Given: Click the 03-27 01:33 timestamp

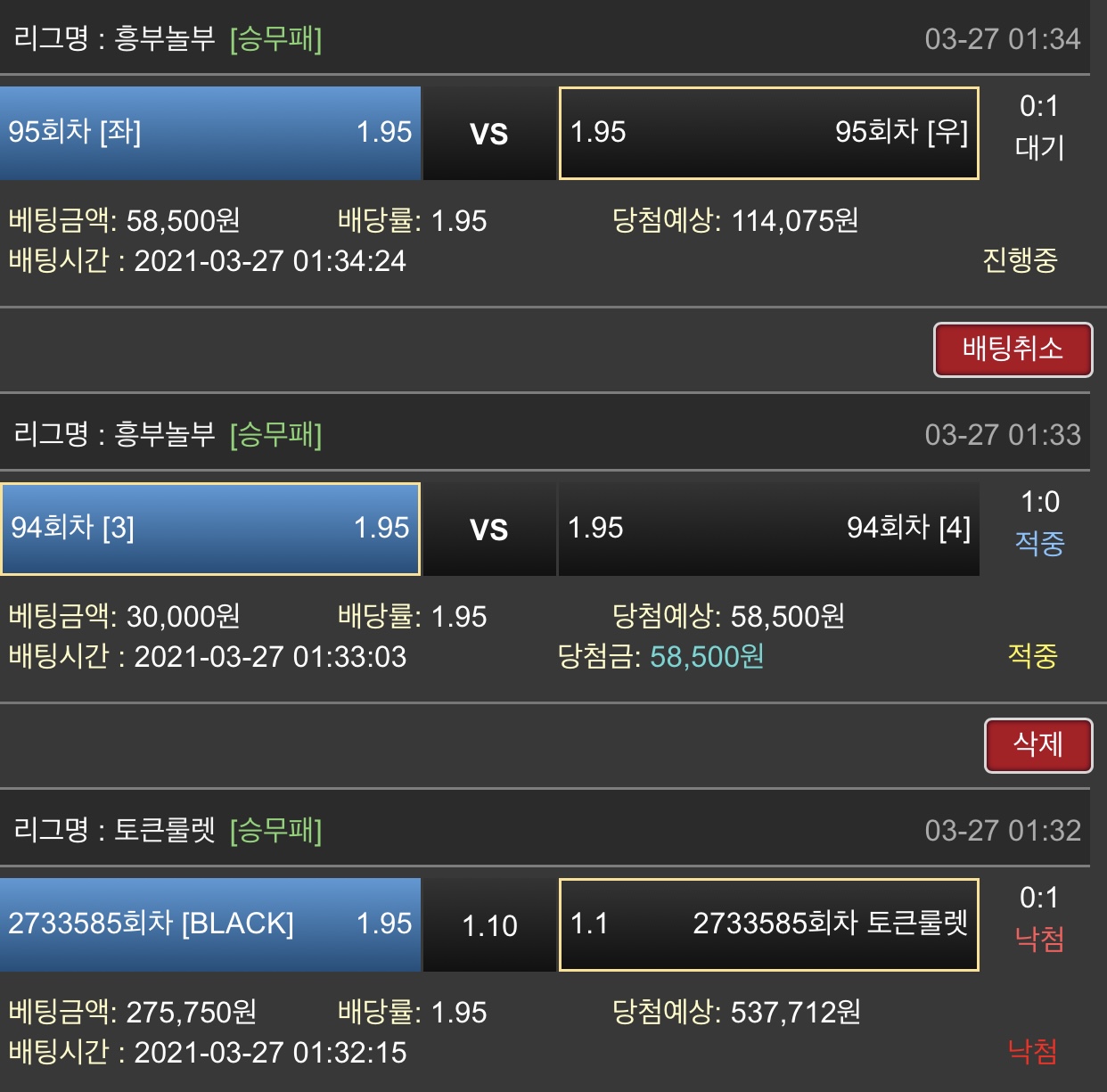Looking at the screenshot, I should (x=1002, y=435).
